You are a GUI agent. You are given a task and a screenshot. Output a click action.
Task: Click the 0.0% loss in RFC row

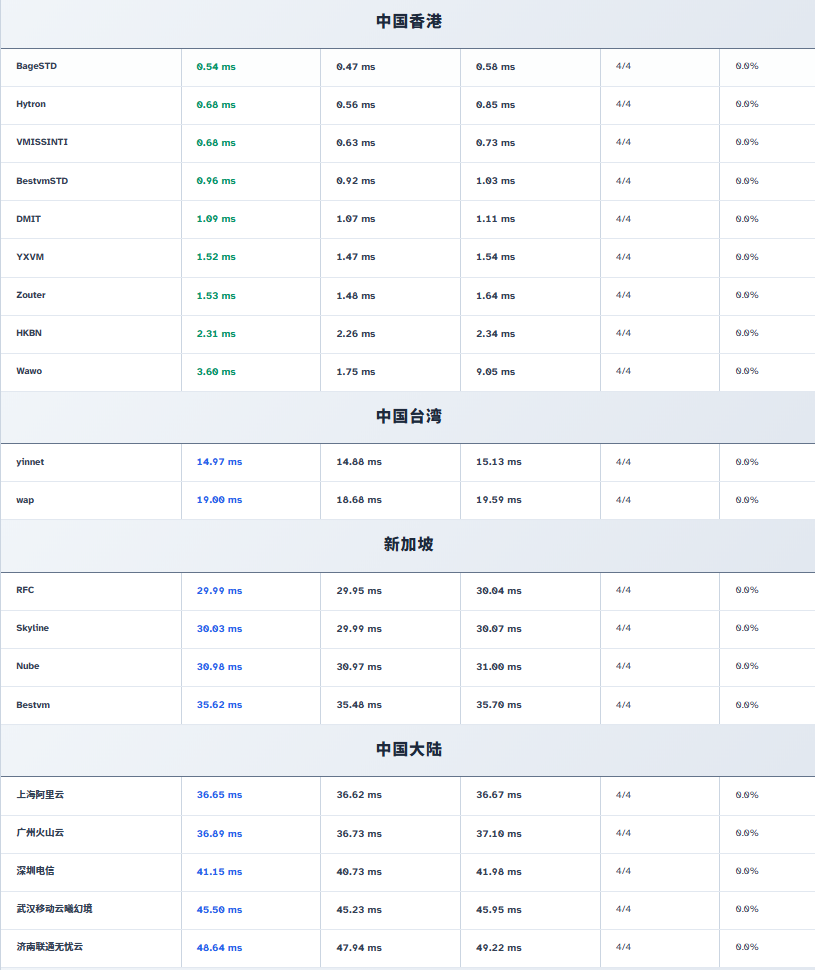(x=747, y=590)
